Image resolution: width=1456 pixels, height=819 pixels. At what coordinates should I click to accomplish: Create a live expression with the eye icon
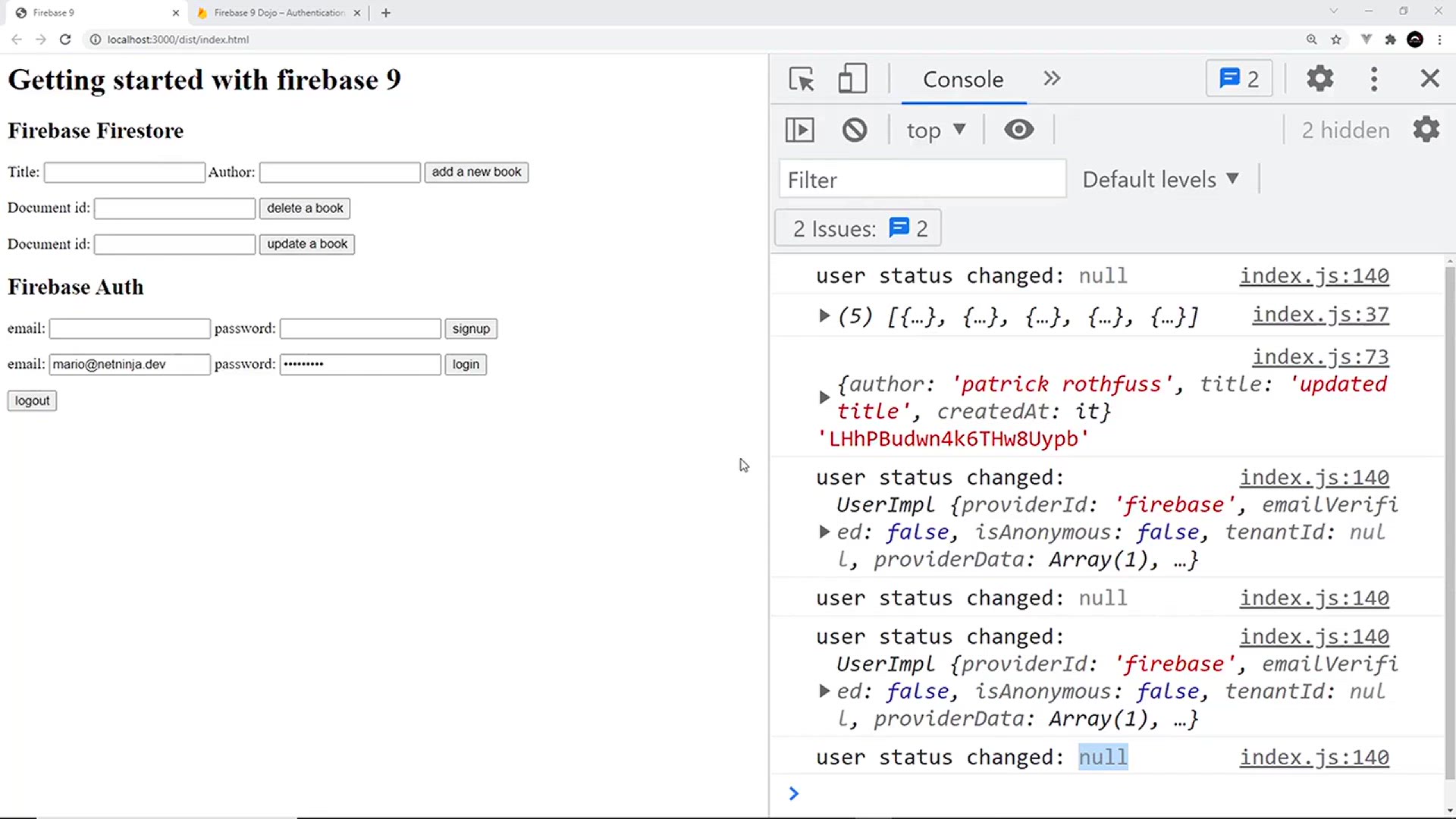[1018, 130]
